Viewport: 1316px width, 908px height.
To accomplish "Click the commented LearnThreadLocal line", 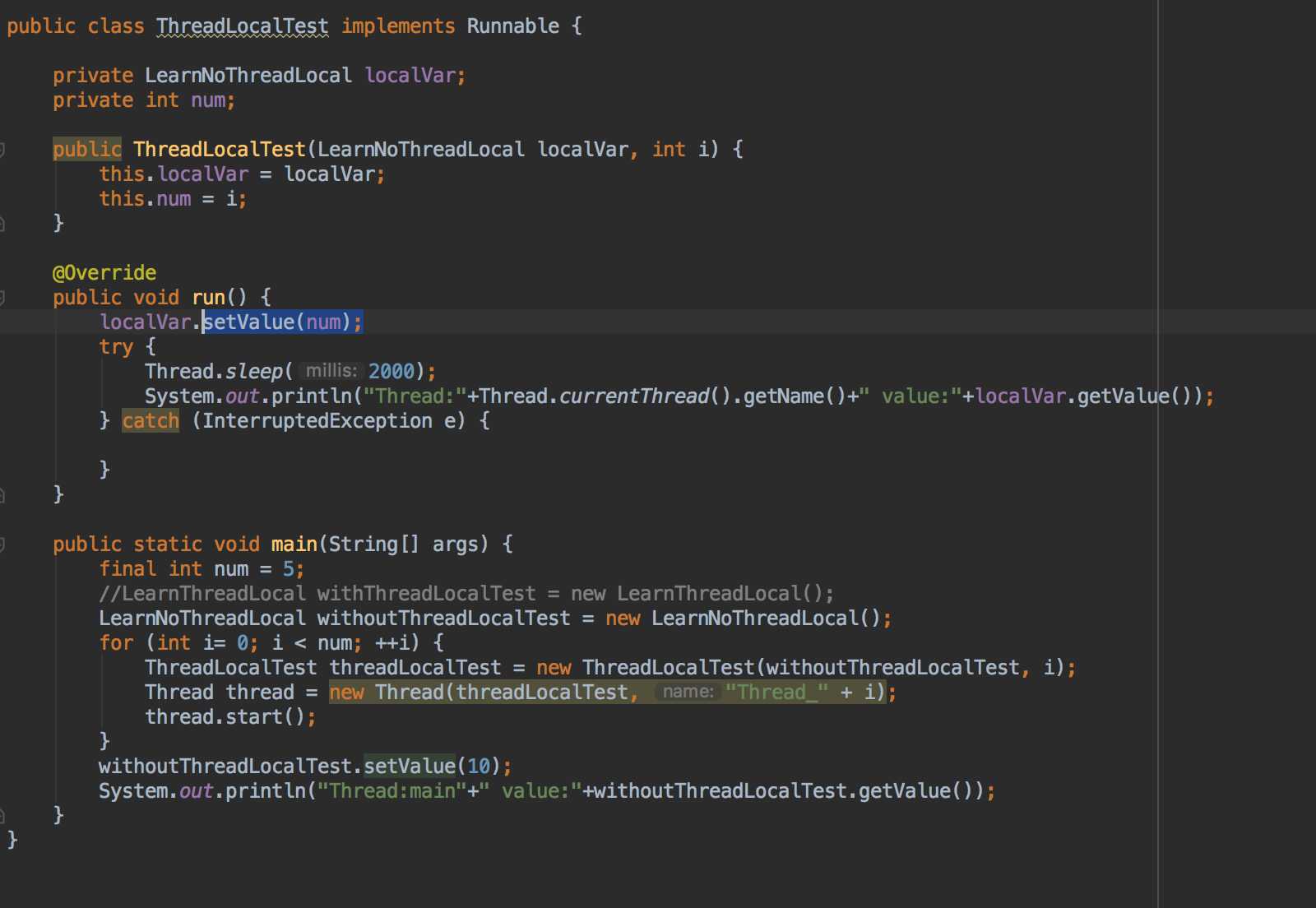I will point(466,594).
